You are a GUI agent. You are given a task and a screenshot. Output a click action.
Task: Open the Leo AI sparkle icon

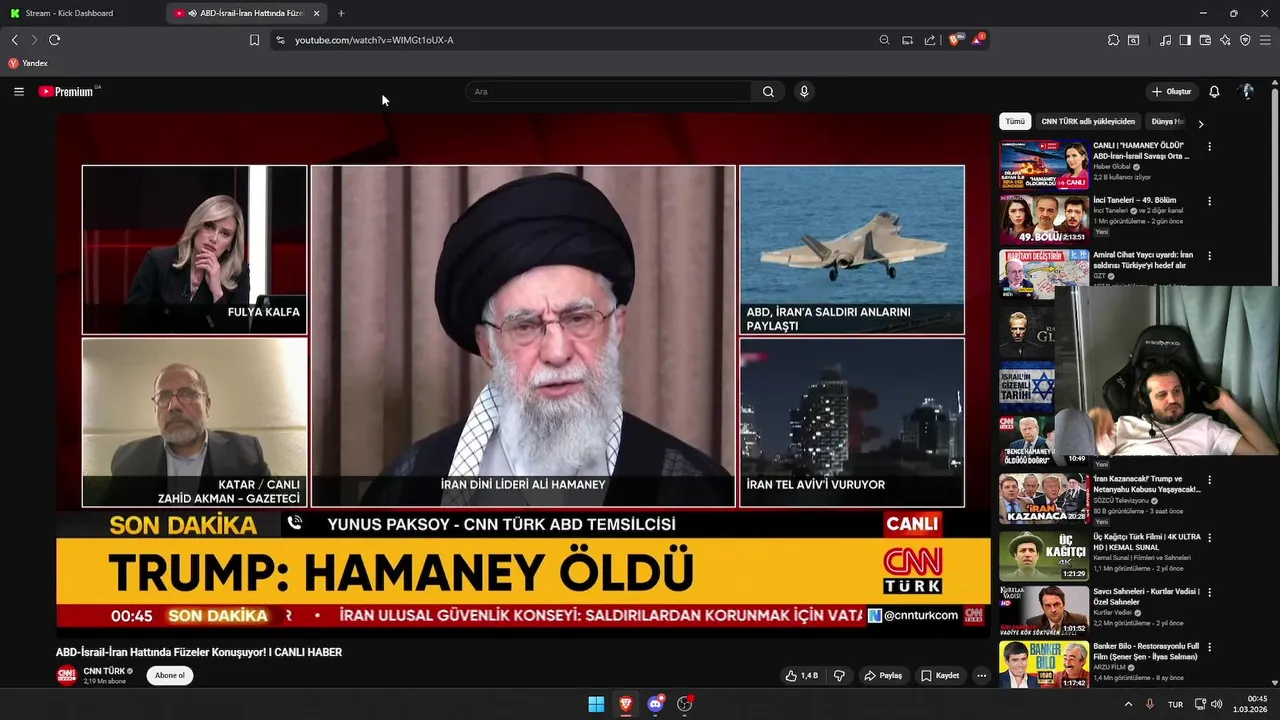coord(1226,40)
